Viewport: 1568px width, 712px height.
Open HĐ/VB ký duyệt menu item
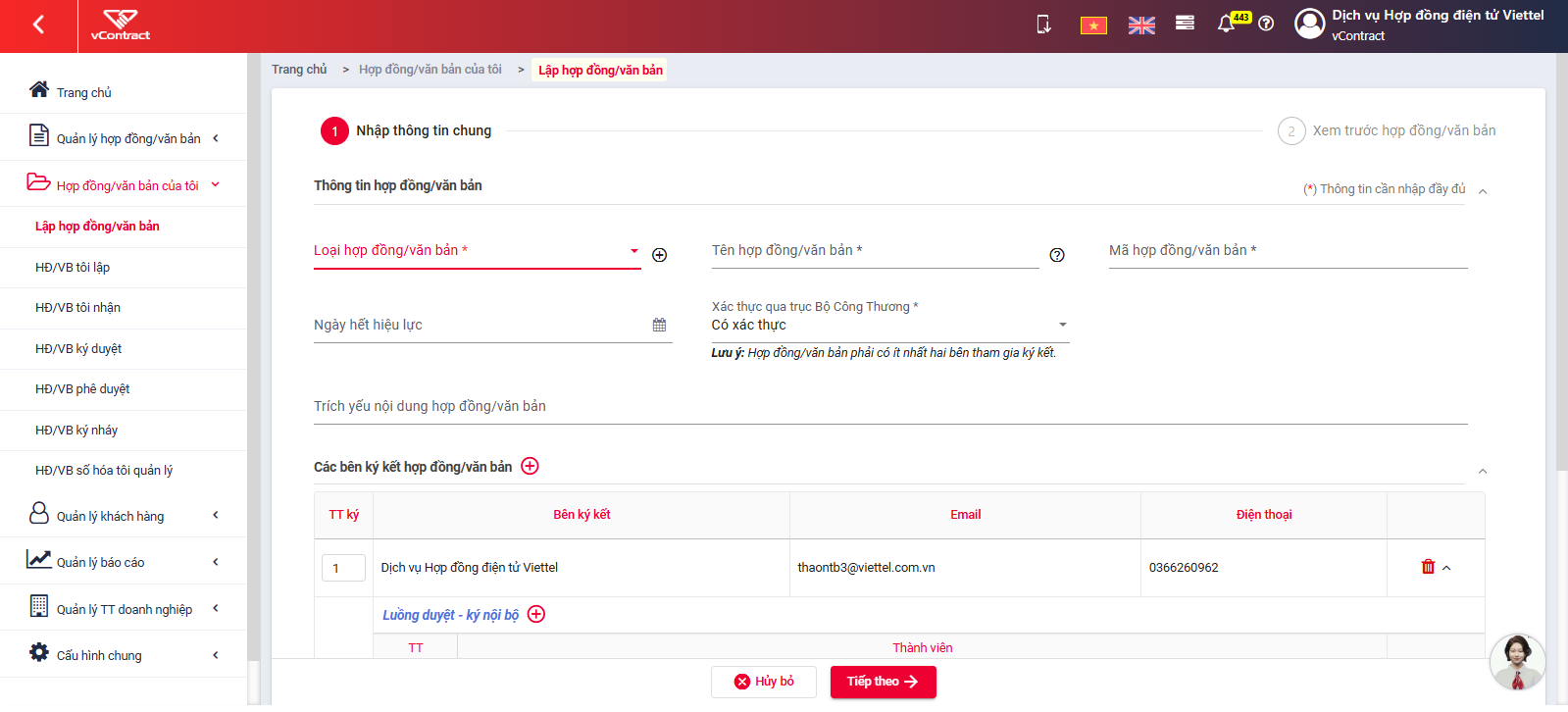(78, 349)
